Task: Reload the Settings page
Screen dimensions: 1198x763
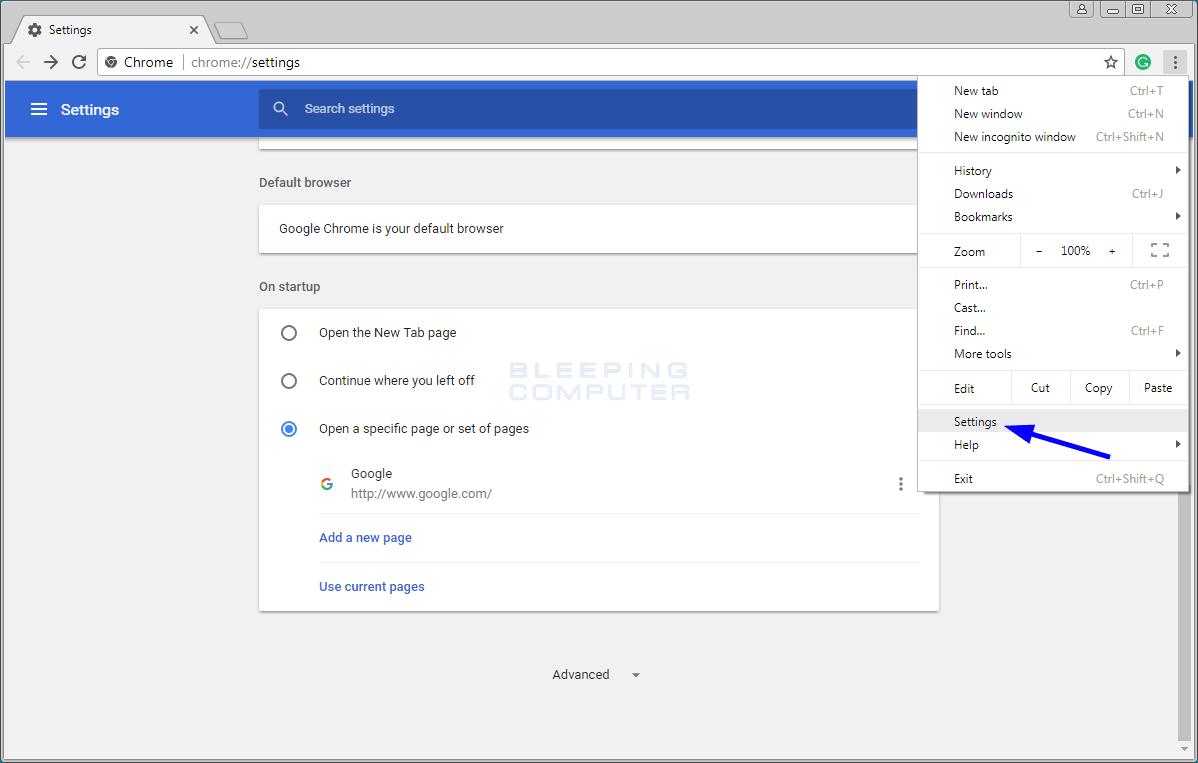Action: tap(79, 62)
